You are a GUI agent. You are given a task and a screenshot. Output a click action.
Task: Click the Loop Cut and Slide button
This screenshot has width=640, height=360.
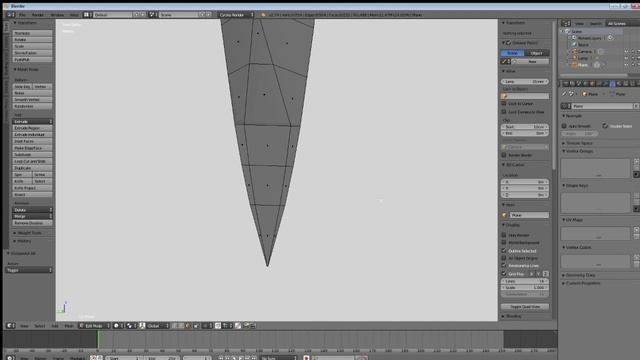(x=33, y=161)
